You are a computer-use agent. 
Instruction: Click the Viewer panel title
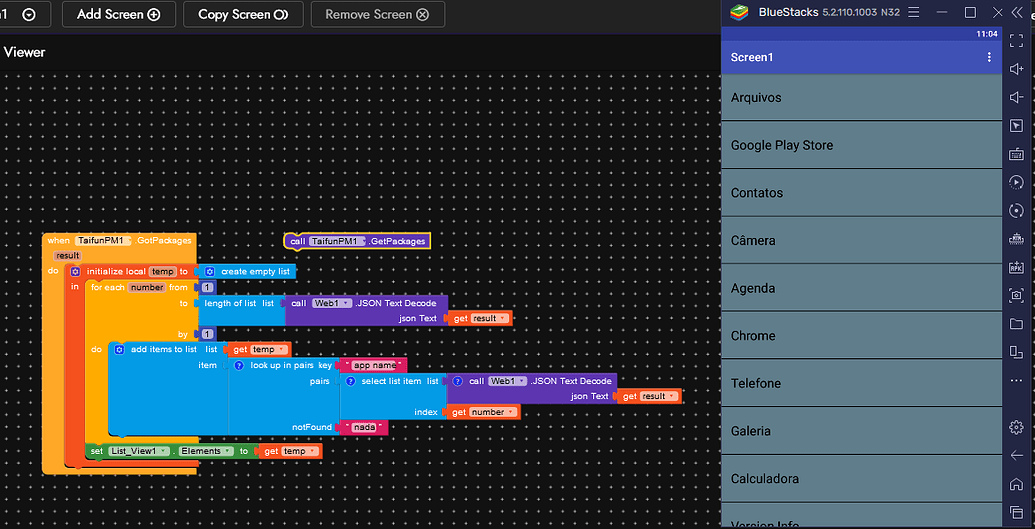(x=24, y=52)
